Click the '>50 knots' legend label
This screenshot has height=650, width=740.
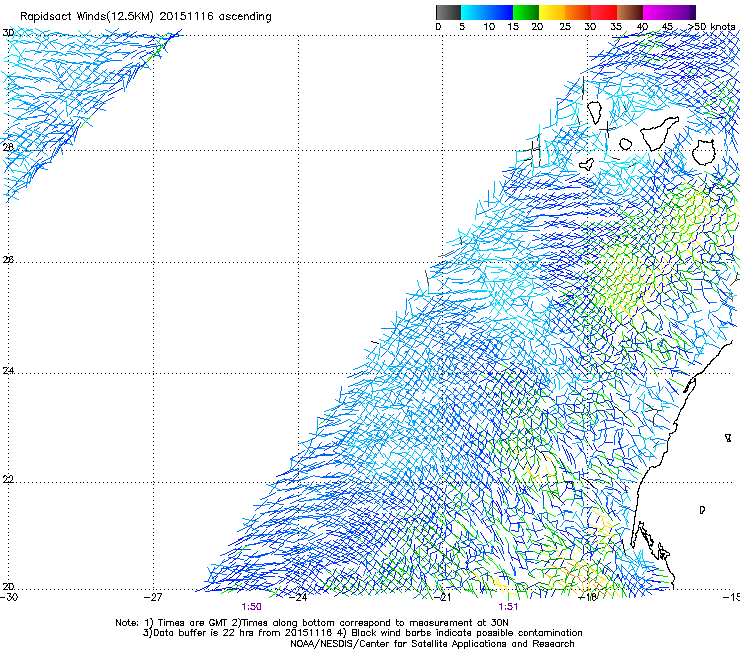click(x=712, y=26)
